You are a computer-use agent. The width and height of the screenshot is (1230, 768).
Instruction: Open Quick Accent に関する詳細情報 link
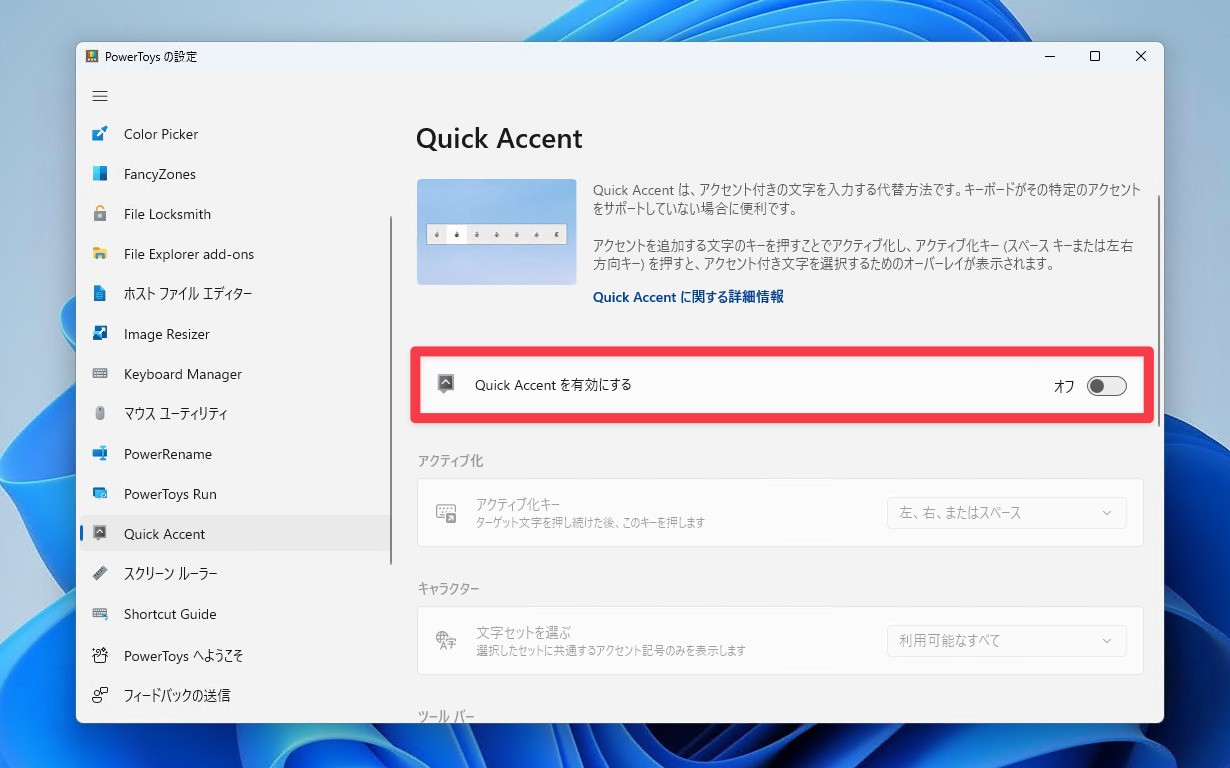pyautogui.click(x=687, y=297)
